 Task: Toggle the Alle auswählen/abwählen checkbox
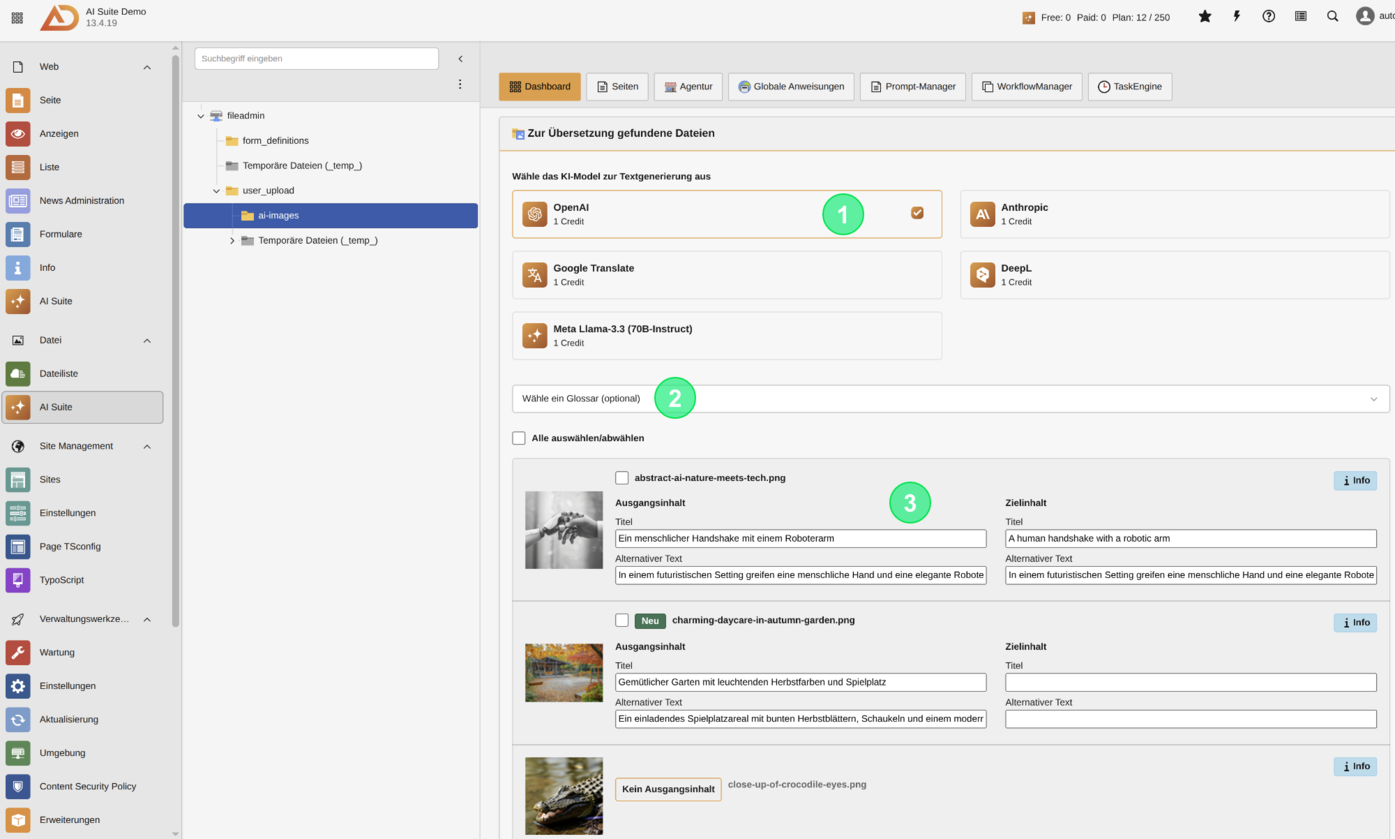tap(519, 438)
